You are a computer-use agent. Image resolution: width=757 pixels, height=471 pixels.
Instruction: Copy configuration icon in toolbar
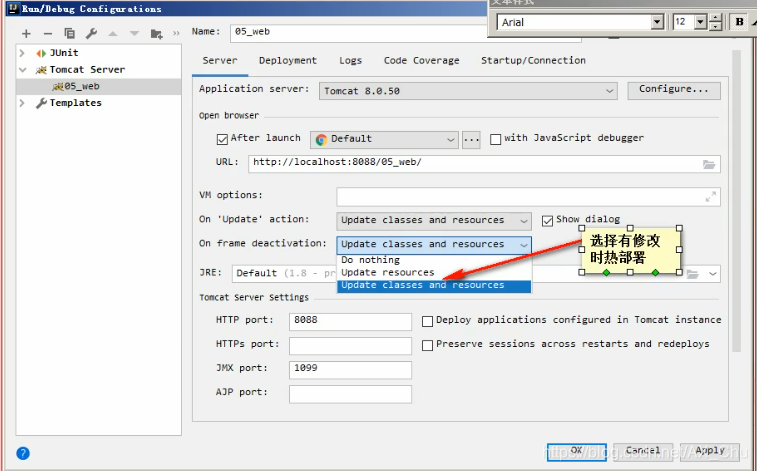[70, 33]
